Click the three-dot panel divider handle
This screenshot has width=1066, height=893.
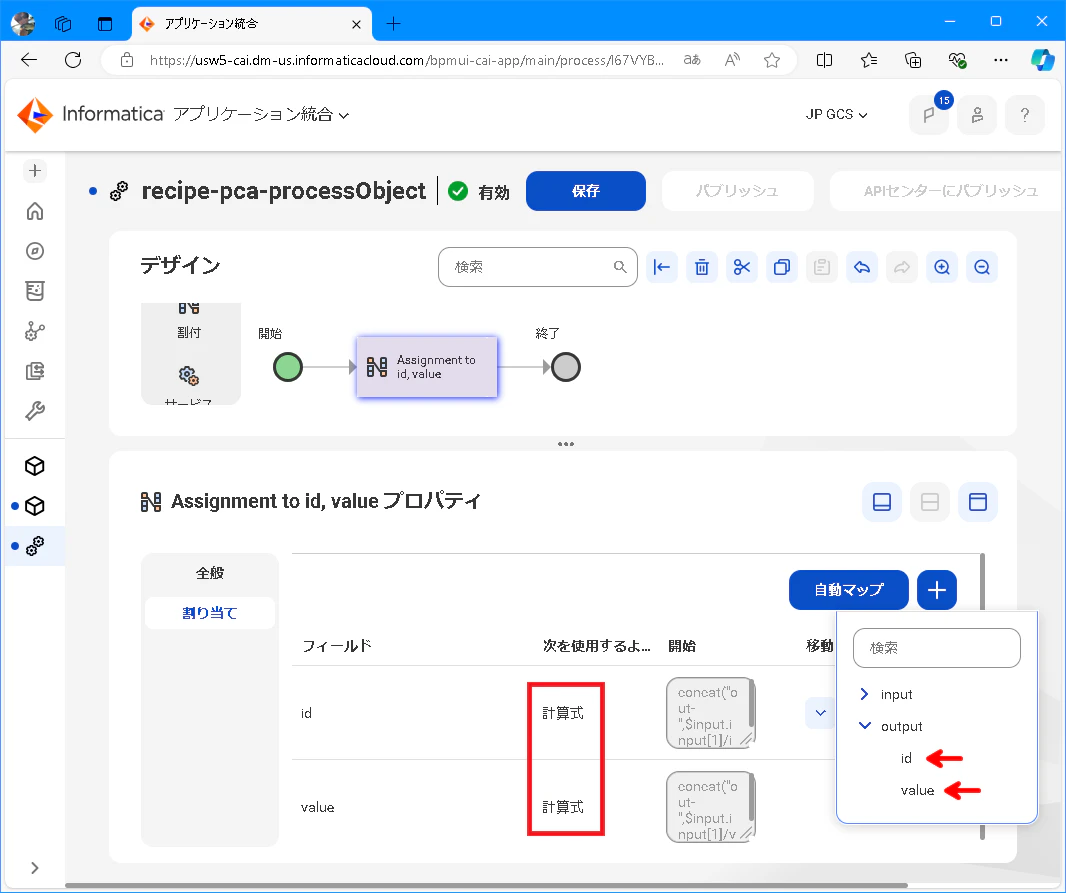tap(566, 444)
